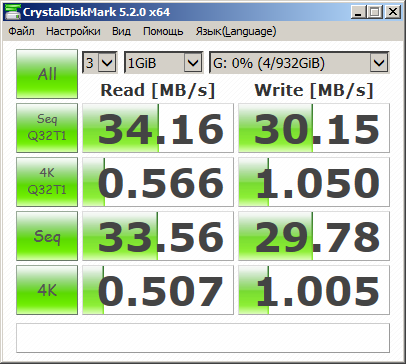Run the Seq benchmark button
Screen dimensions: 406x364
pyautogui.click(x=47, y=236)
